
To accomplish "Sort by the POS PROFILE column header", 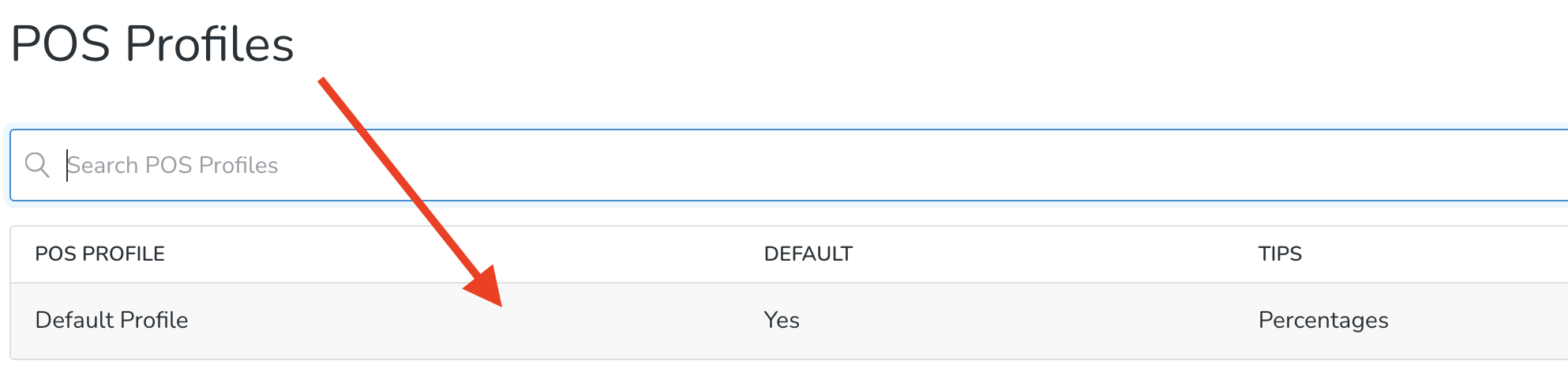I will [x=100, y=254].
